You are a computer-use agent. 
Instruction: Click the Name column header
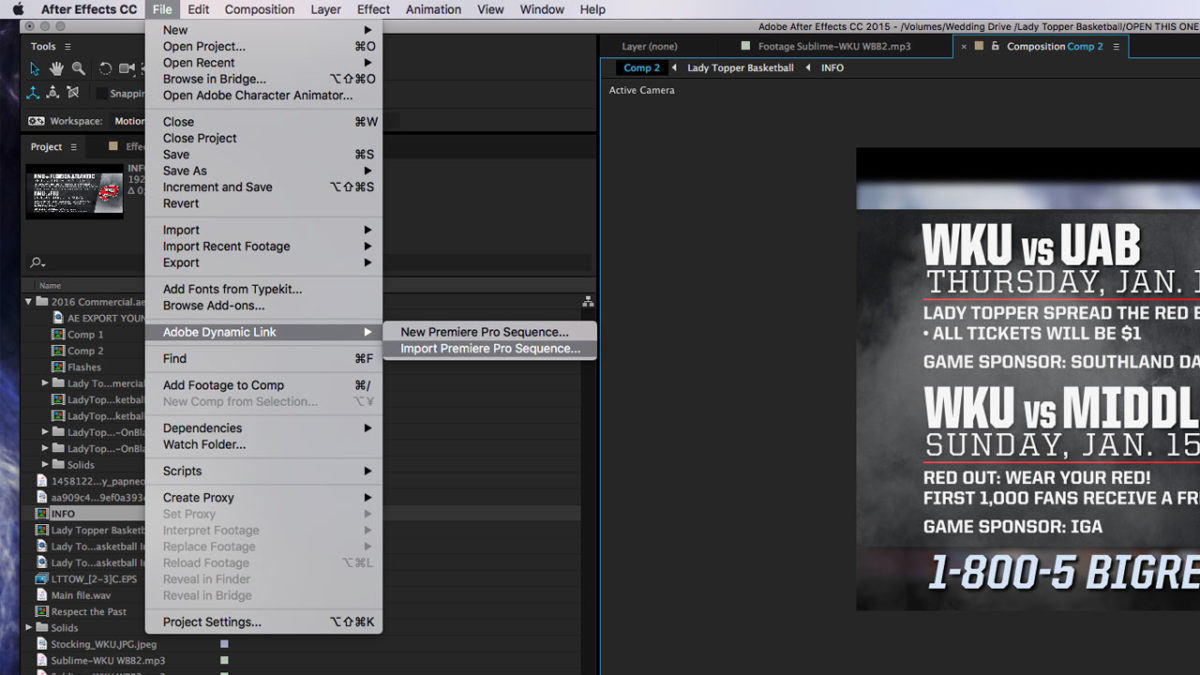(x=50, y=285)
